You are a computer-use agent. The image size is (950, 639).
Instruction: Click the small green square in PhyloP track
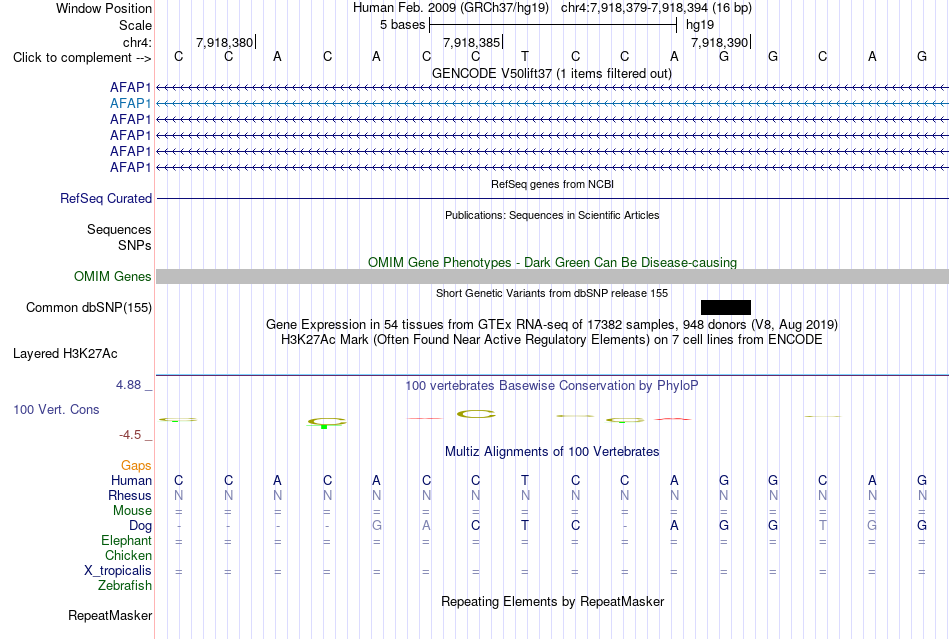(324, 427)
